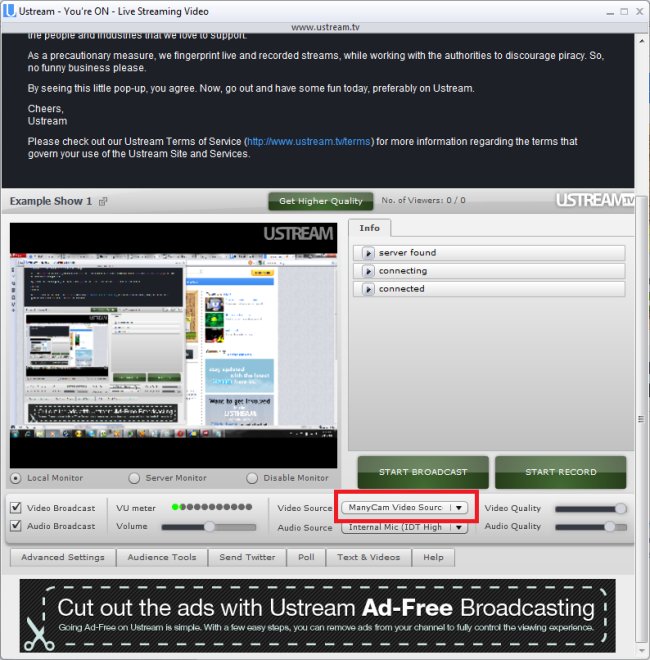
Task: Click the 'connected' status text
Action: click(x=401, y=289)
